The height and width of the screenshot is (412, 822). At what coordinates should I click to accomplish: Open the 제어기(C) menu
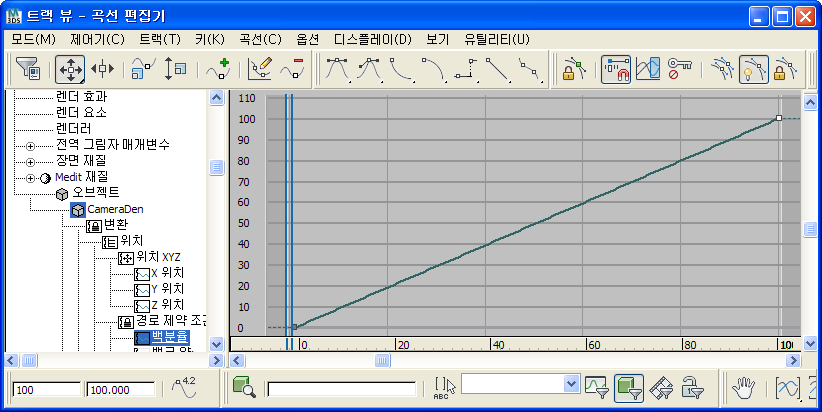(x=98, y=39)
